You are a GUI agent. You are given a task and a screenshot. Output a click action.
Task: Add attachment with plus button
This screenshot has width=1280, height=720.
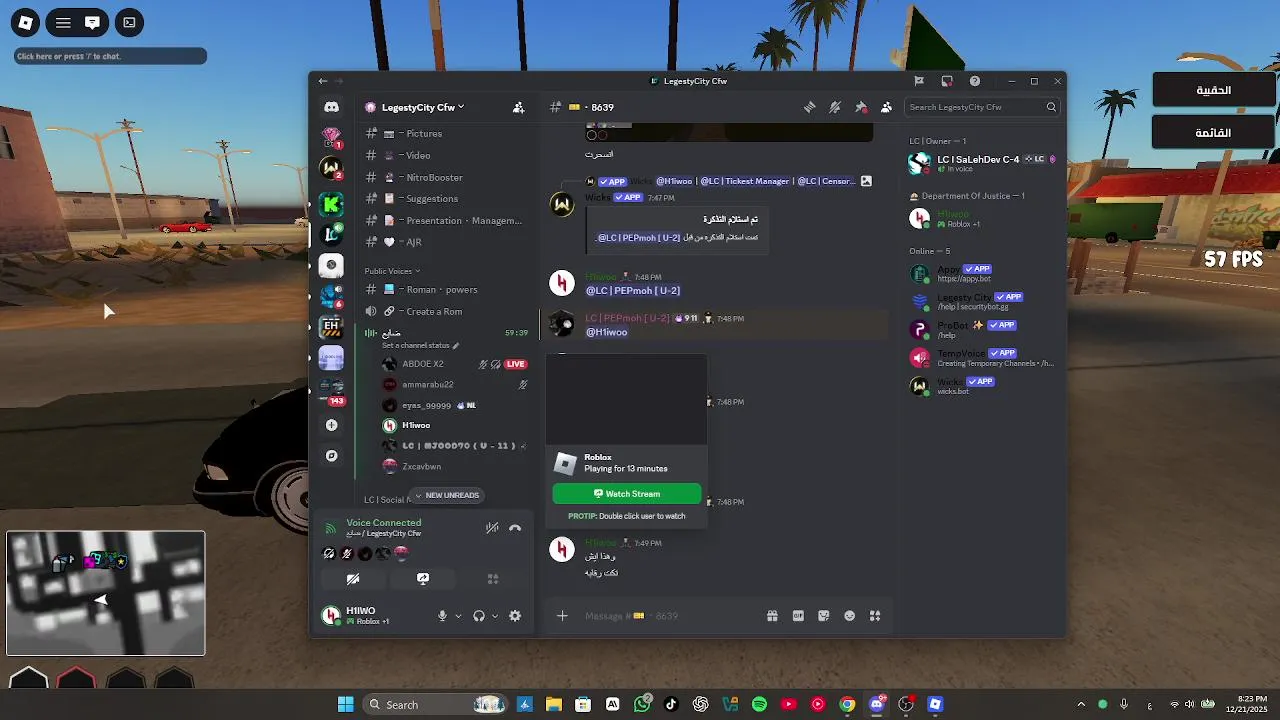pos(562,616)
